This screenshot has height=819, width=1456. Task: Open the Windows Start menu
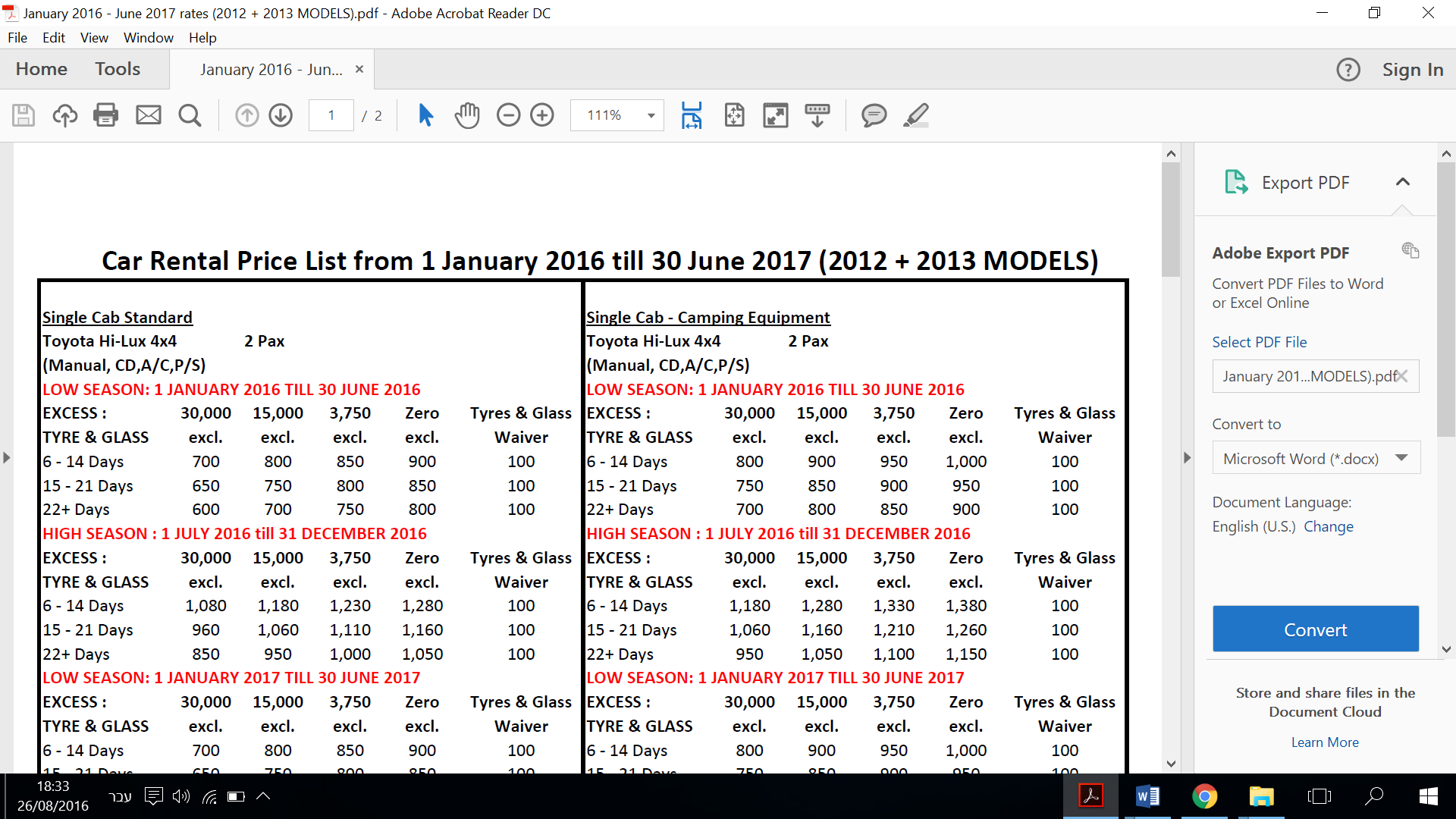(x=1429, y=796)
